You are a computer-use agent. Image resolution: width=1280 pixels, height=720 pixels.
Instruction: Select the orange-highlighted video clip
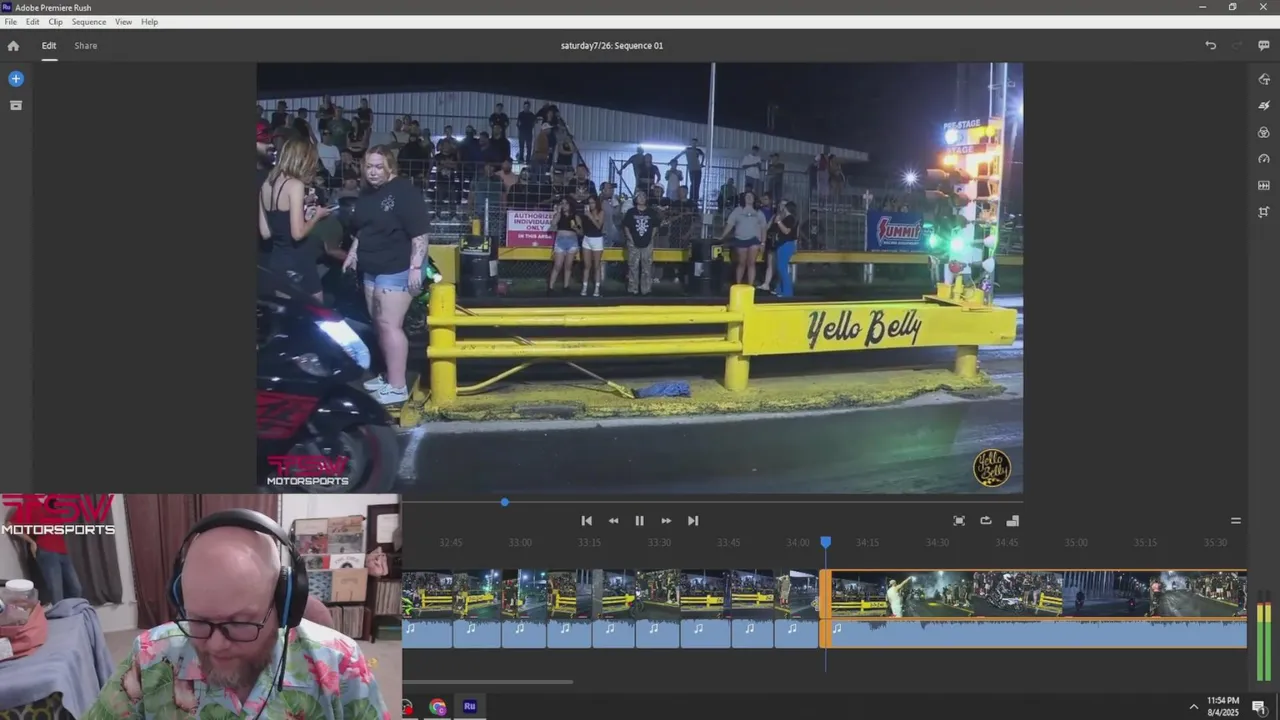[x=1035, y=594]
